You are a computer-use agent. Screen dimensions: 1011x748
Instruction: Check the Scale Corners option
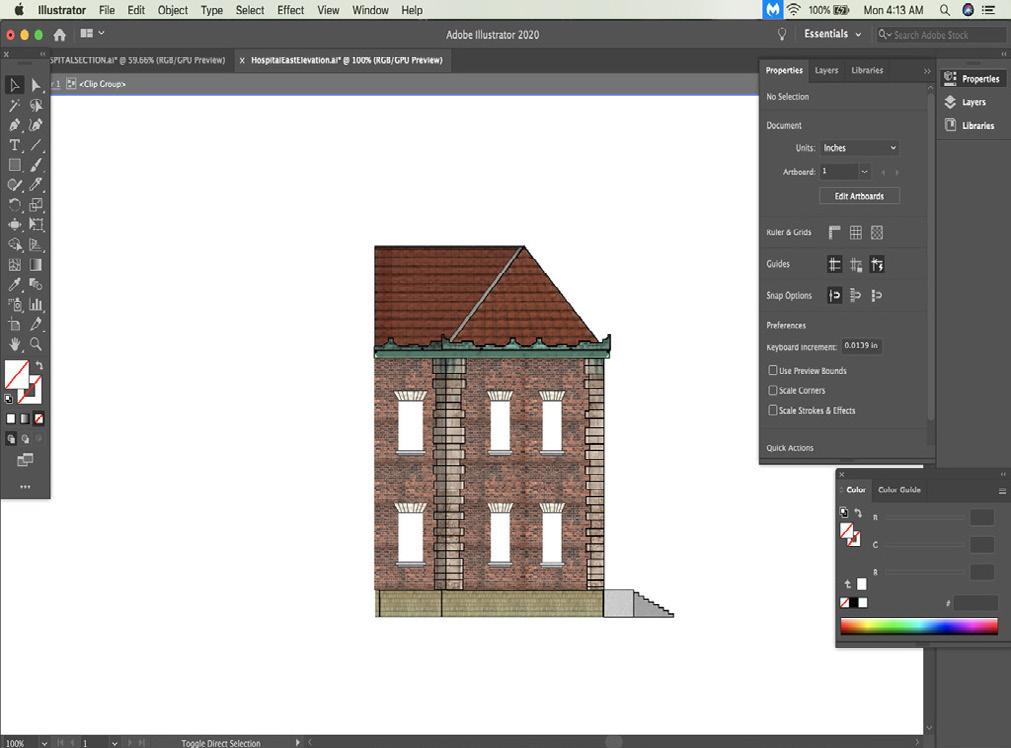pos(773,391)
